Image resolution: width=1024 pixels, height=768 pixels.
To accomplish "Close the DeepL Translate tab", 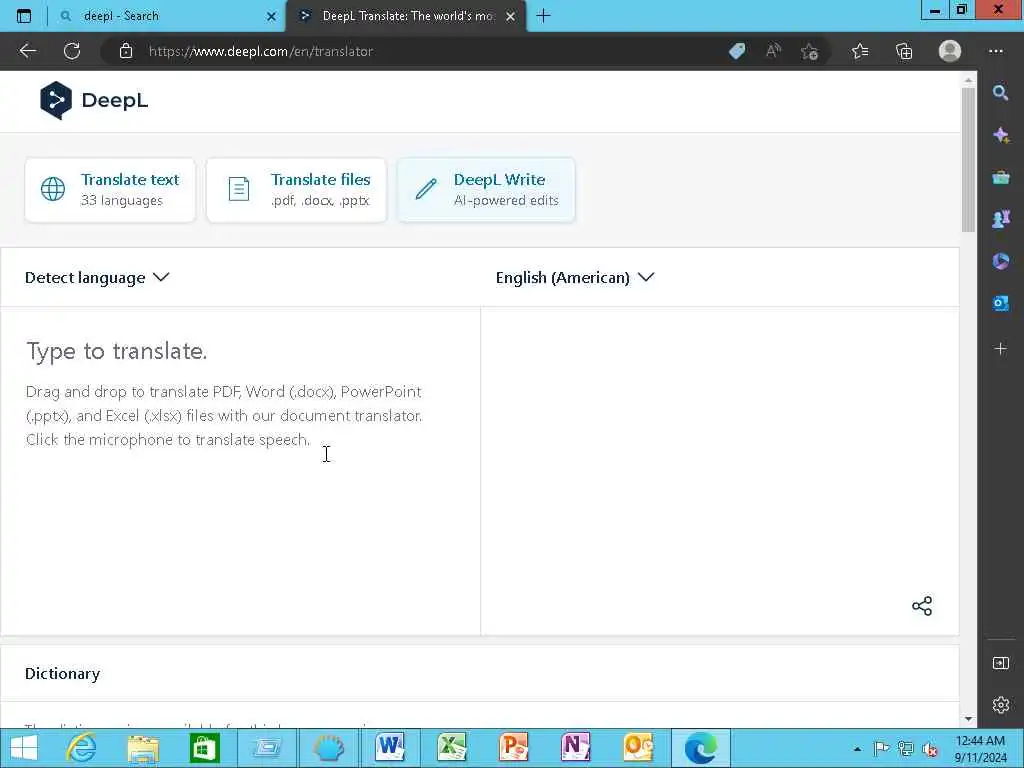I will tap(511, 16).
